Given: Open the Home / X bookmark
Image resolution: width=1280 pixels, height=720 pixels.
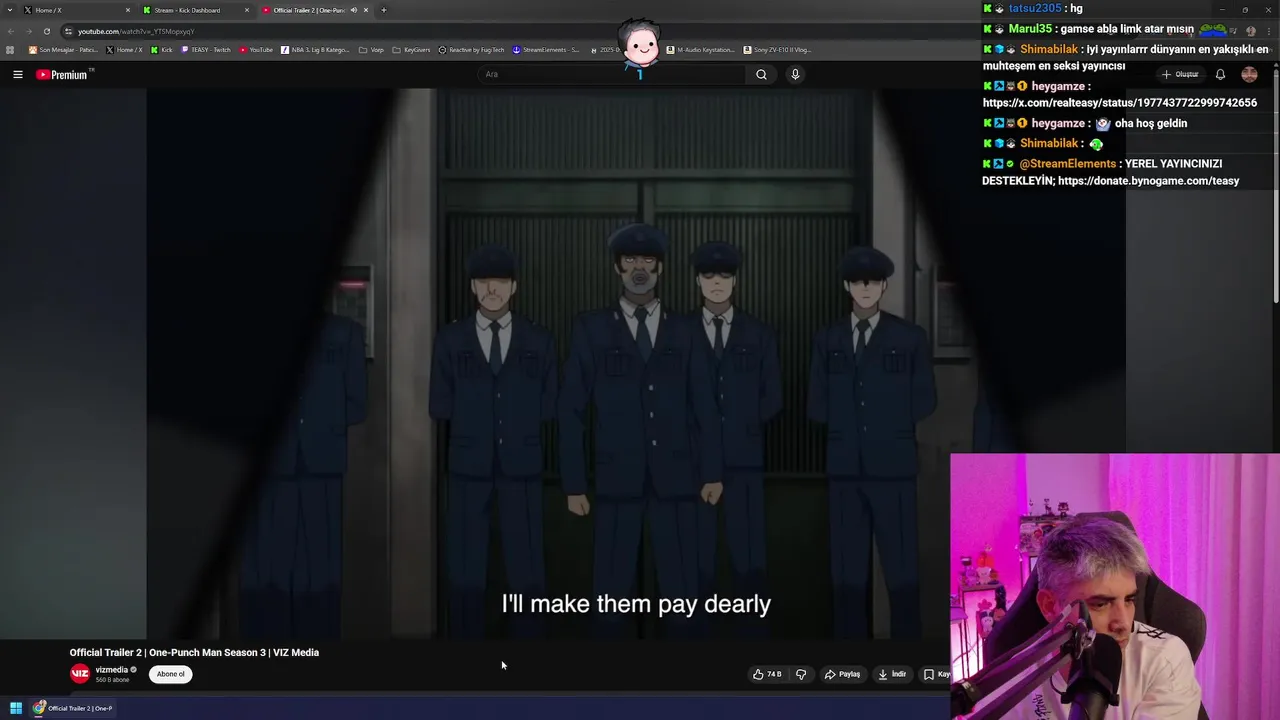Looking at the screenshot, I should pos(124,49).
